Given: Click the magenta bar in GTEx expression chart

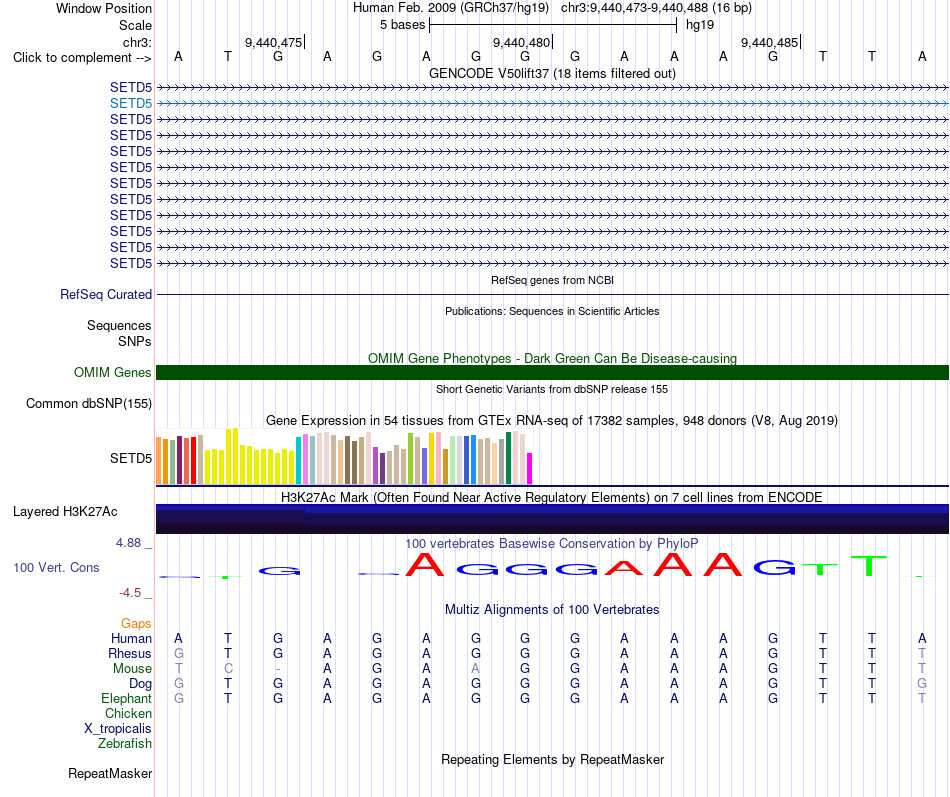Looking at the screenshot, I should coord(530,469).
